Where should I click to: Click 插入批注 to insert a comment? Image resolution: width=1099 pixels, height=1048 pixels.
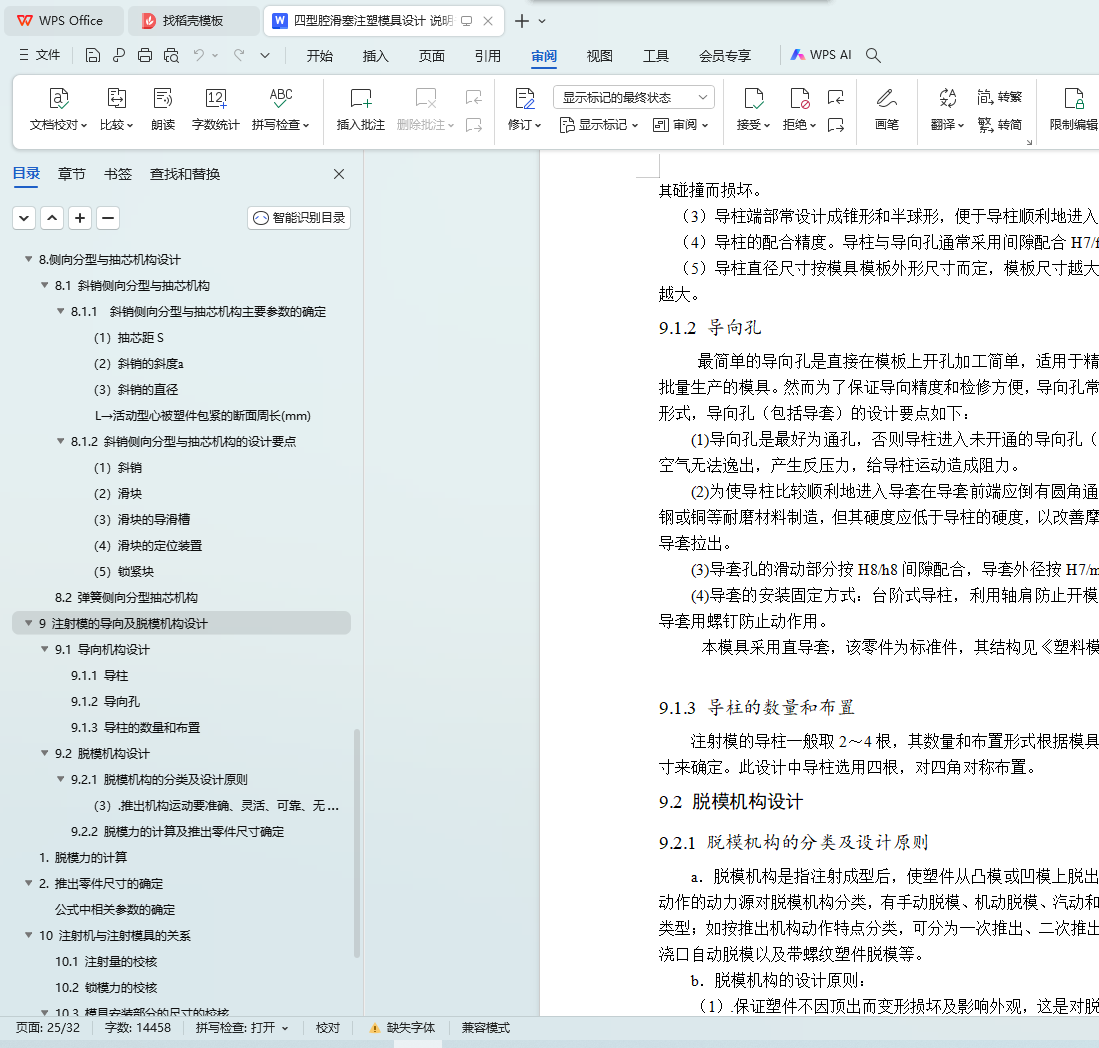360,109
